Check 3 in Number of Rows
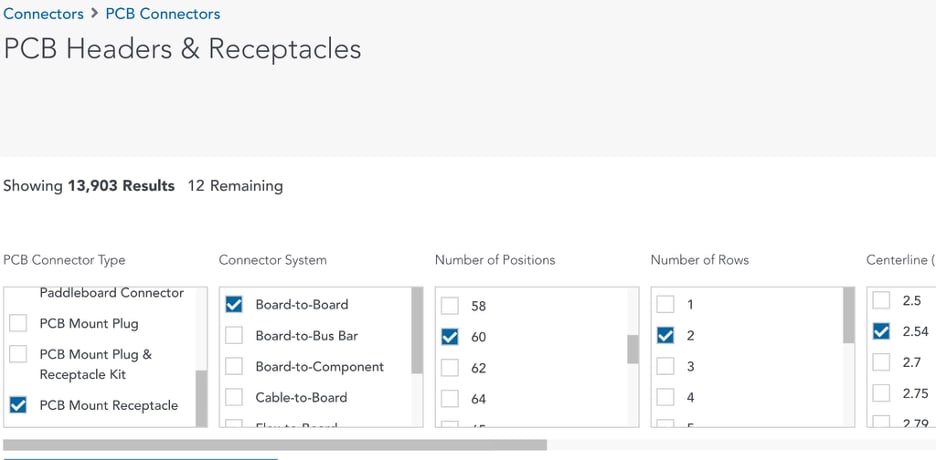 (x=666, y=366)
